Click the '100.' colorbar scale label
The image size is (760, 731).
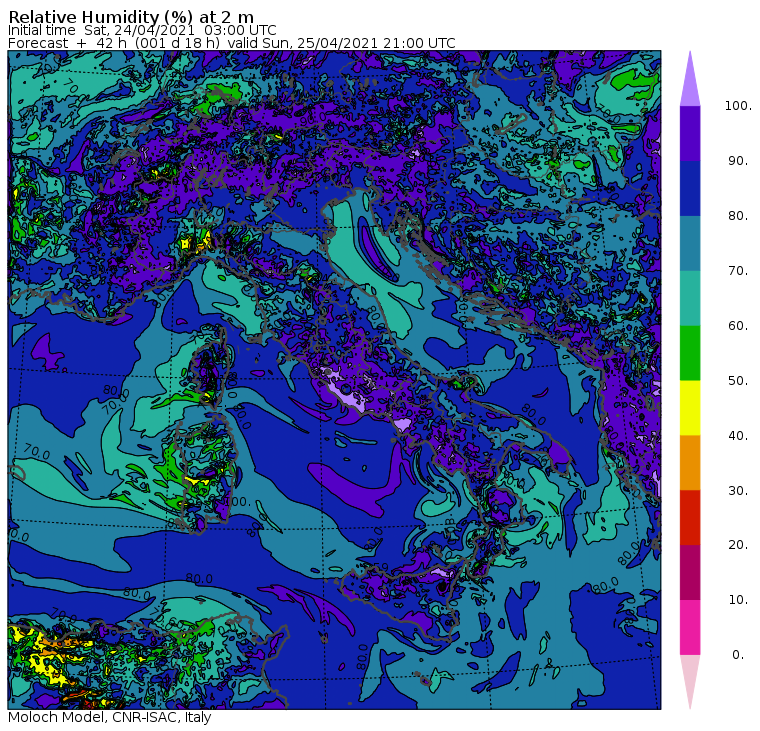click(x=738, y=106)
